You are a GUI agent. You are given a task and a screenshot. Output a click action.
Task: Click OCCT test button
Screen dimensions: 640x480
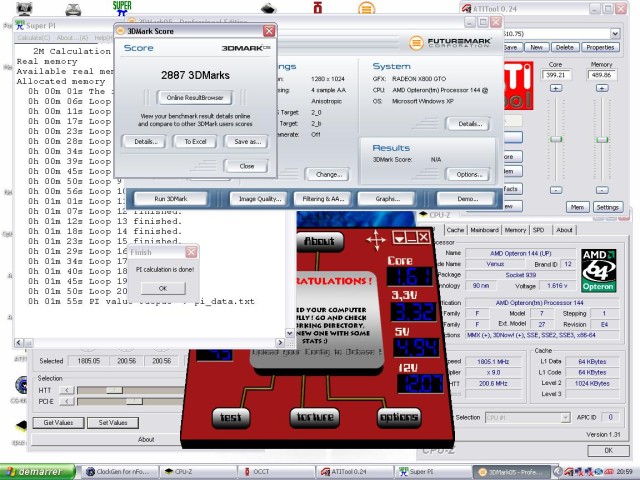pos(231,417)
